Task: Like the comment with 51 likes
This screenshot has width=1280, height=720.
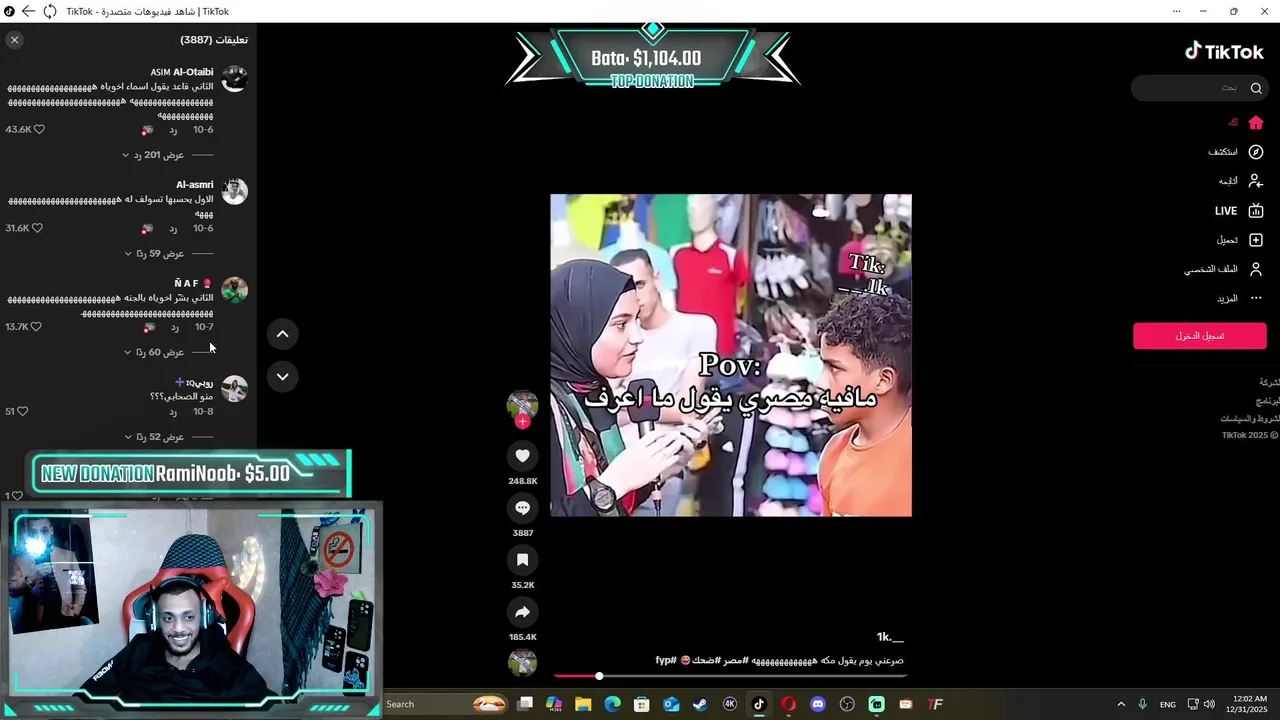Action: click(x=23, y=411)
